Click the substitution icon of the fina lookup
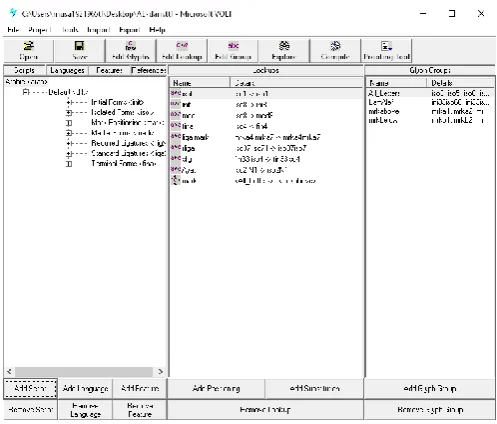 [176, 126]
